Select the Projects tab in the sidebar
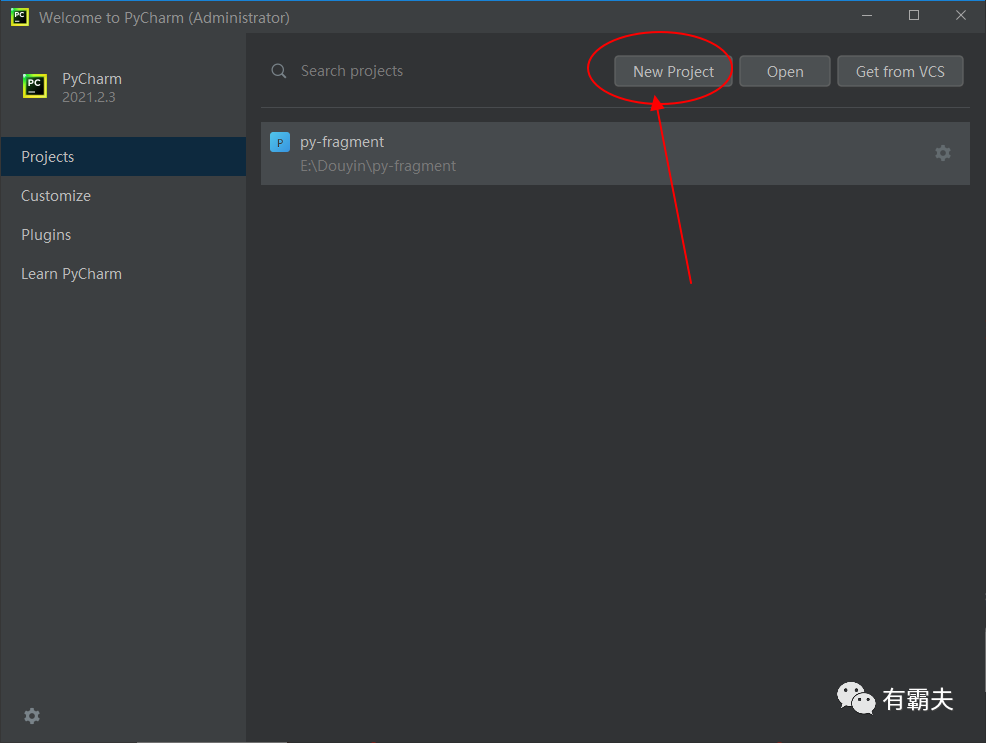The height and width of the screenshot is (743, 986). pyautogui.click(x=48, y=157)
